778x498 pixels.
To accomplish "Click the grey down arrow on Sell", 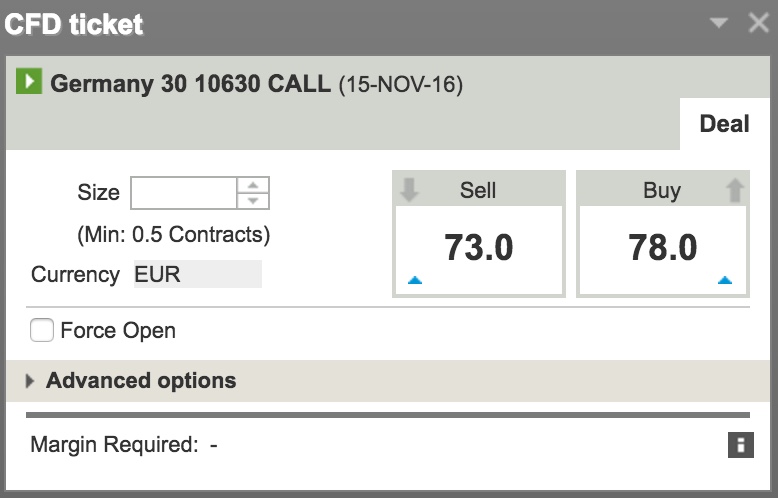I will (x=409, y=190).
